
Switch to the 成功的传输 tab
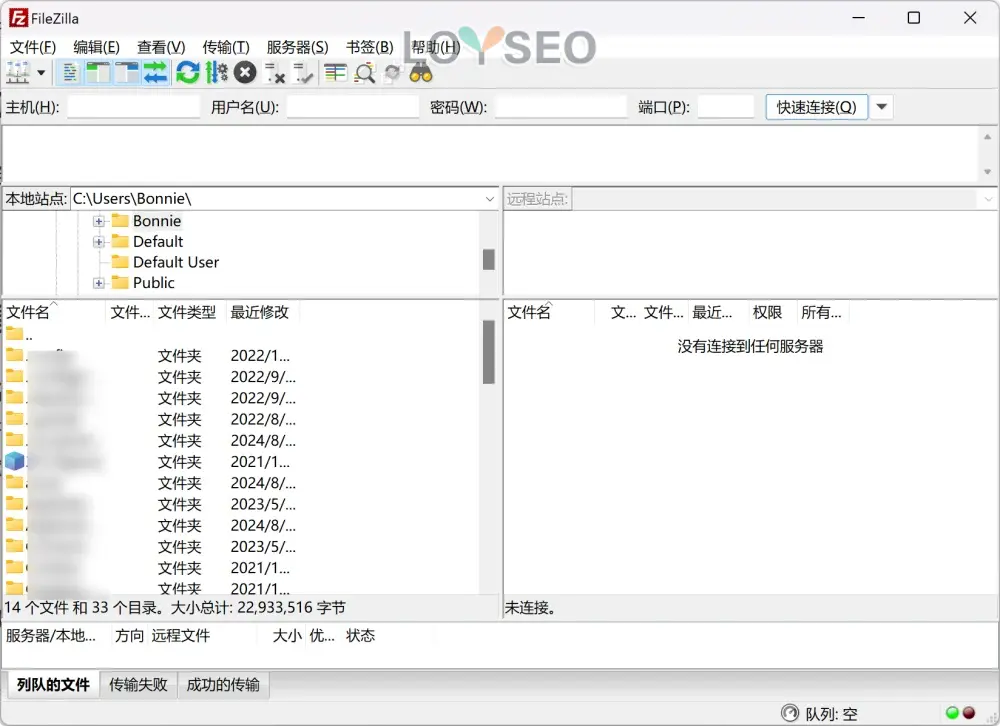(223, 685)
